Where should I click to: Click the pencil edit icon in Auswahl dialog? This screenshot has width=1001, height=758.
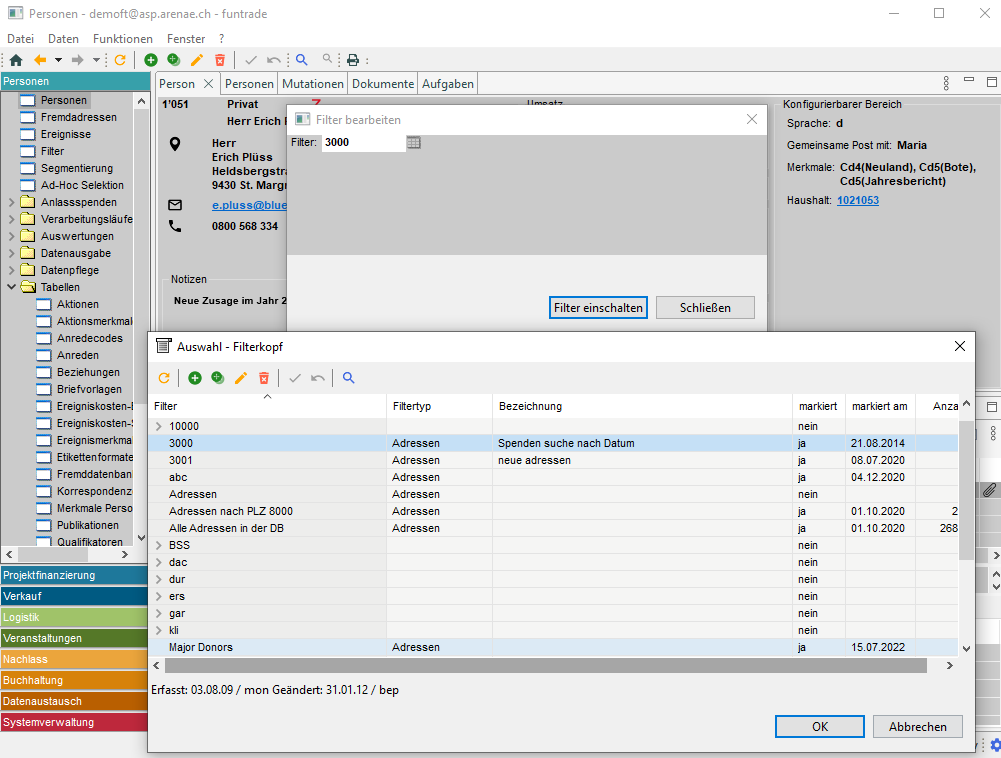(x=240, y=378)
